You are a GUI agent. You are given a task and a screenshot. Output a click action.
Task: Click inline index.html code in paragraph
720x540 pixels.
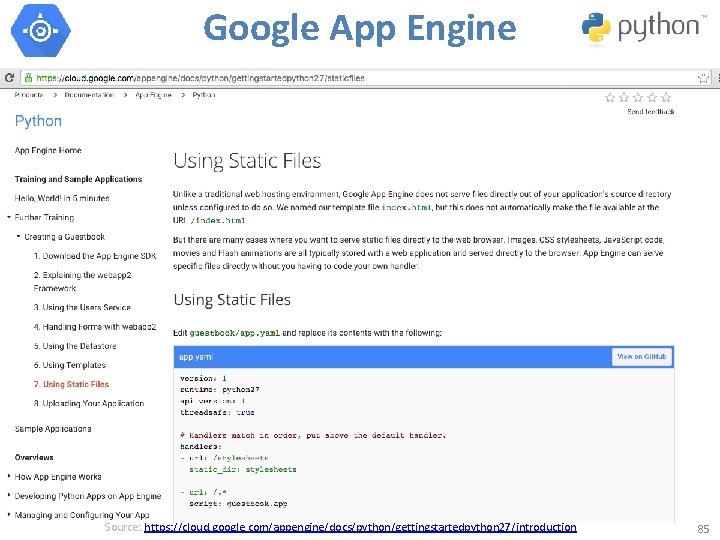pyautogui.click(x=406, y=207)
